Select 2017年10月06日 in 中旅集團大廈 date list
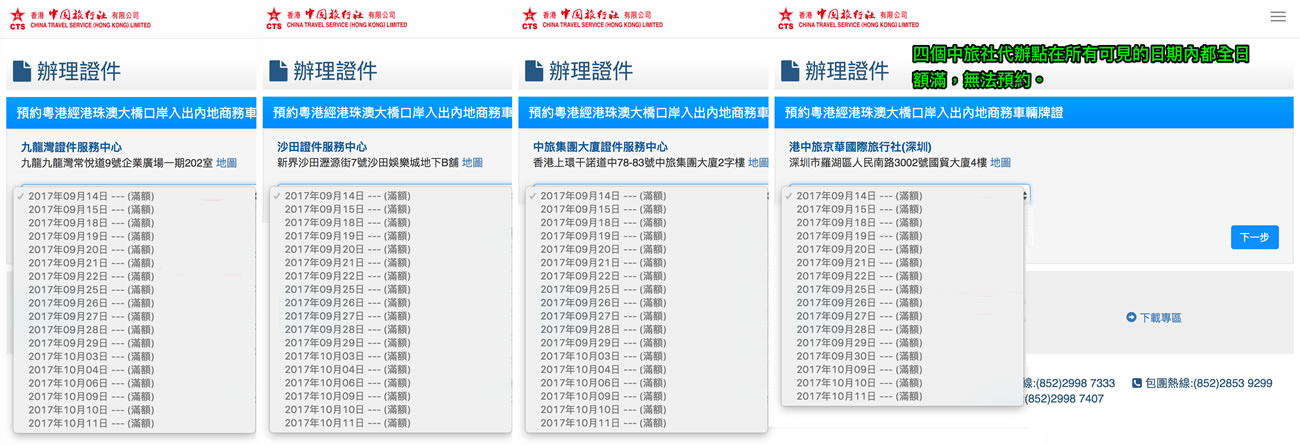The height and width of the screenshot is (445, 1300). point(647,384)
